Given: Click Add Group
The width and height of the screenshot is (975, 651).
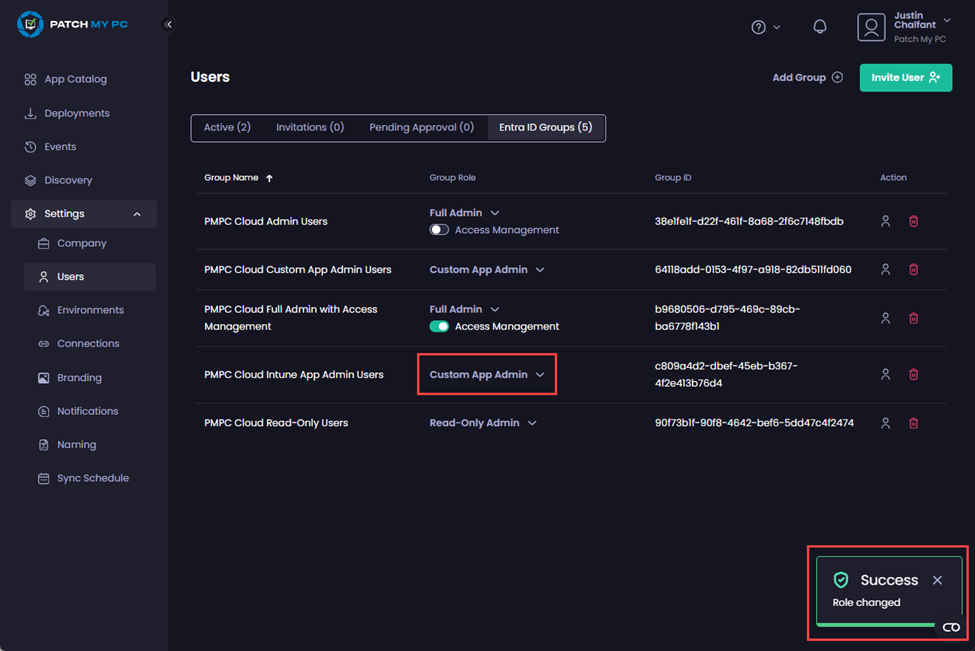Looking at the screenshot, I should click(x=807, y=77).
